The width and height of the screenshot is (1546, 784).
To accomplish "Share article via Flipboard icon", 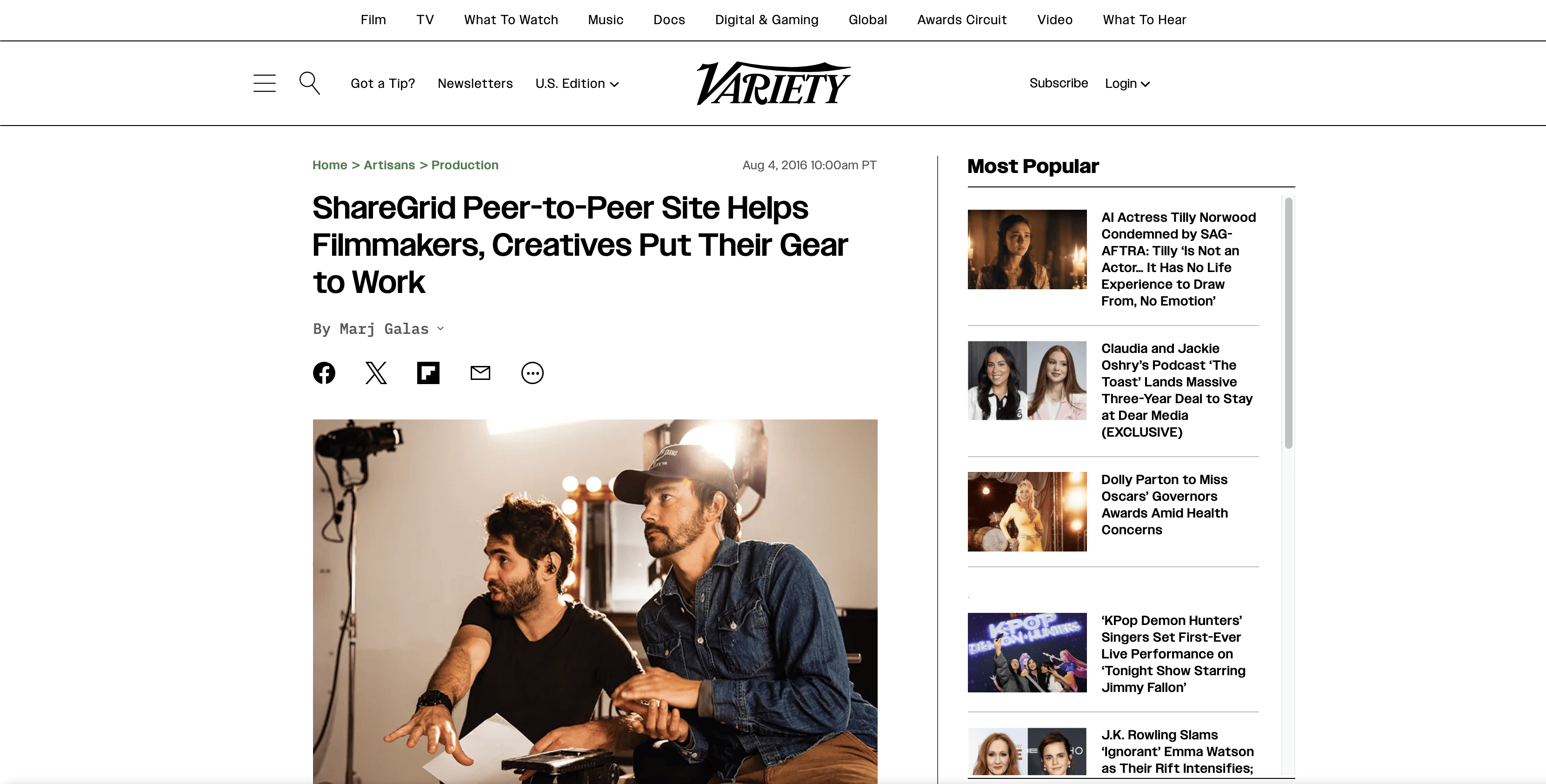I will pos(428,373).
